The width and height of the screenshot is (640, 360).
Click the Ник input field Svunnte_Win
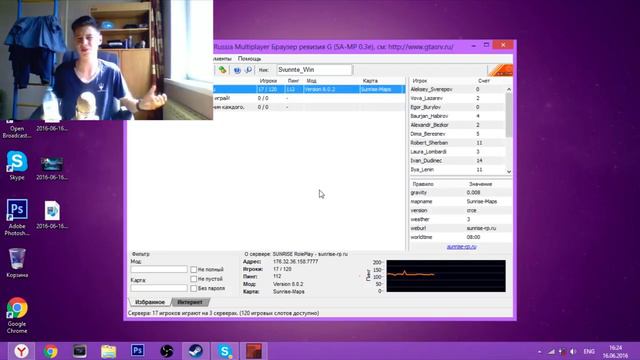coord(314,70)
